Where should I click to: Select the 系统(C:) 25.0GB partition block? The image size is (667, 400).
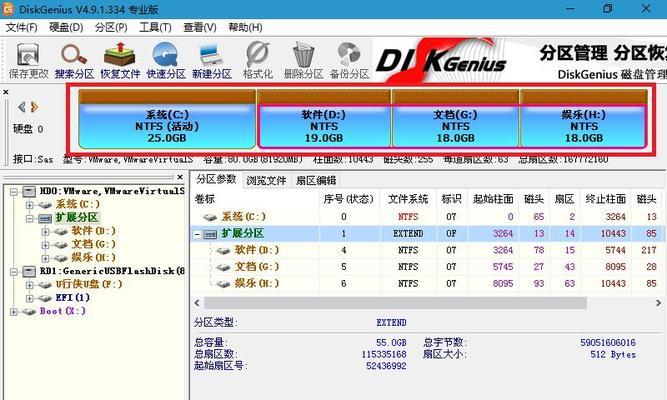(167, 119)
